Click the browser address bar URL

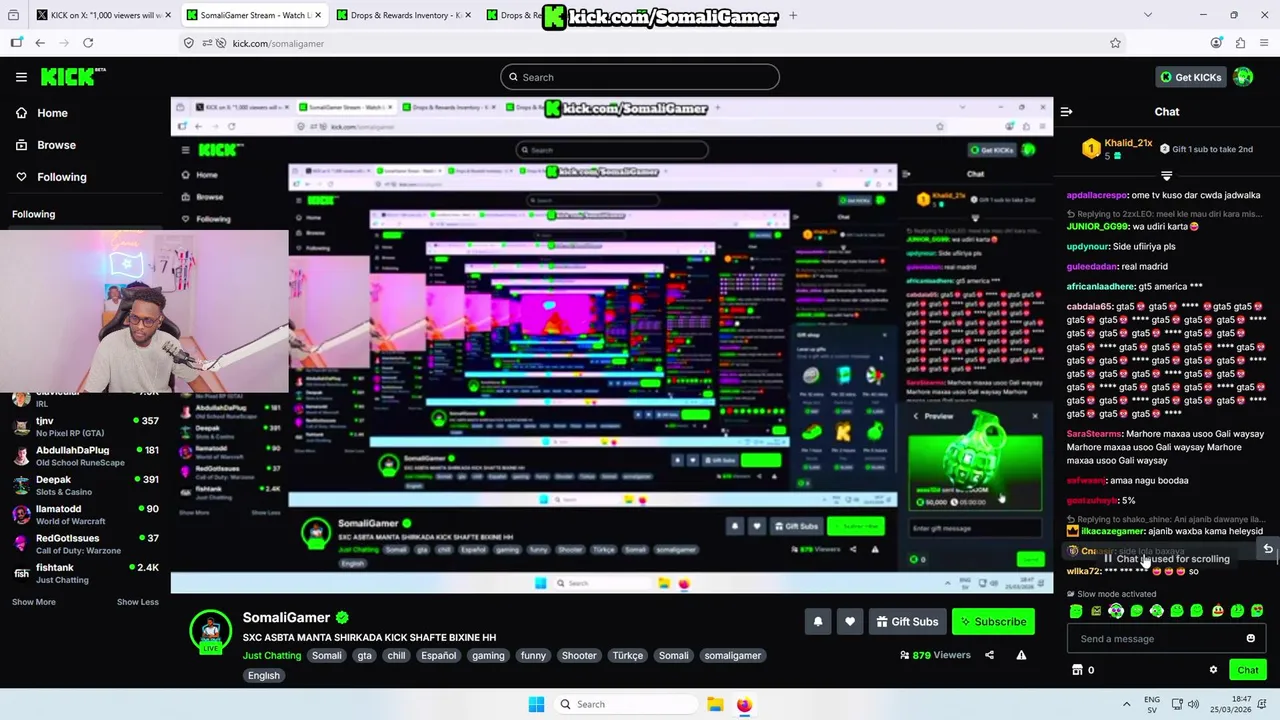point(278,43)
